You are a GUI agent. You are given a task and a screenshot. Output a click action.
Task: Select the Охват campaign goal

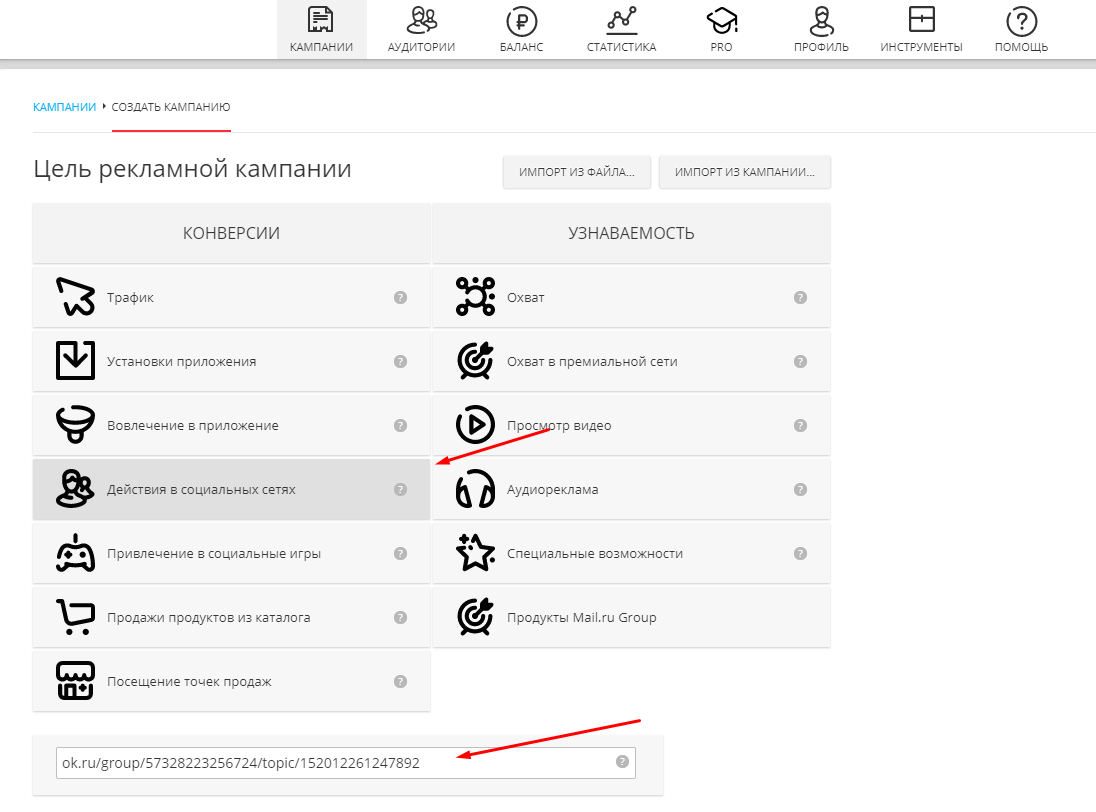coord(631,297)
